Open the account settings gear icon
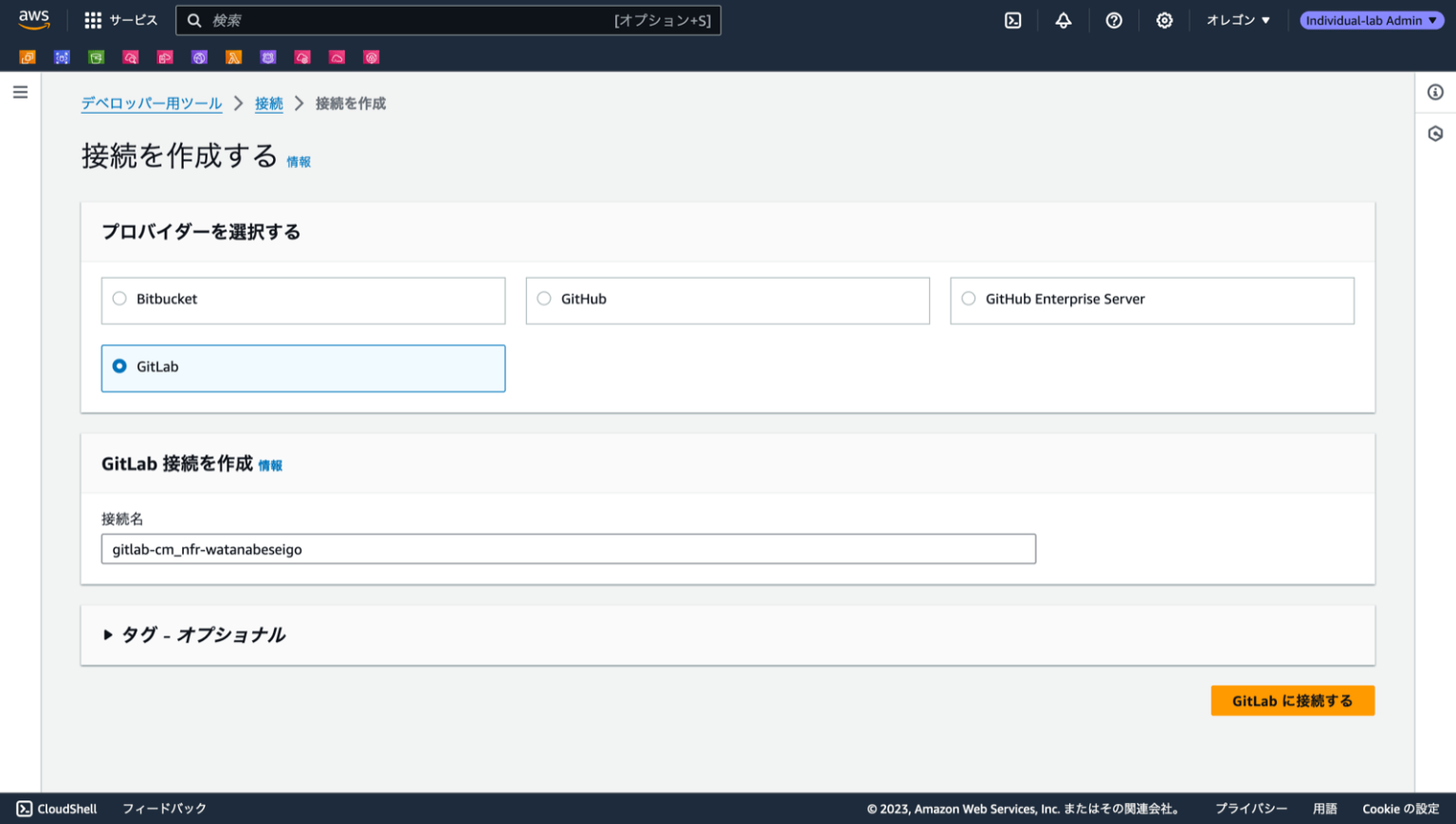 1164,19
